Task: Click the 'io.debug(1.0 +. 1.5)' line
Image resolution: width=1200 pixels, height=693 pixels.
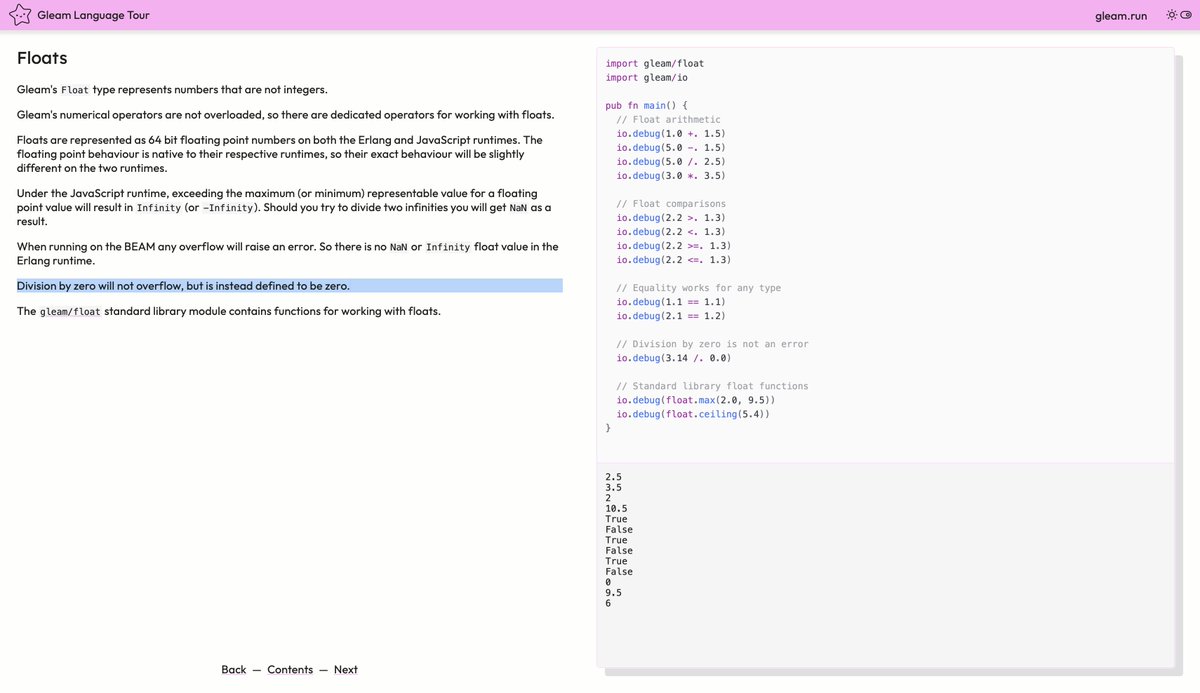Action: [x=671, y=134]
